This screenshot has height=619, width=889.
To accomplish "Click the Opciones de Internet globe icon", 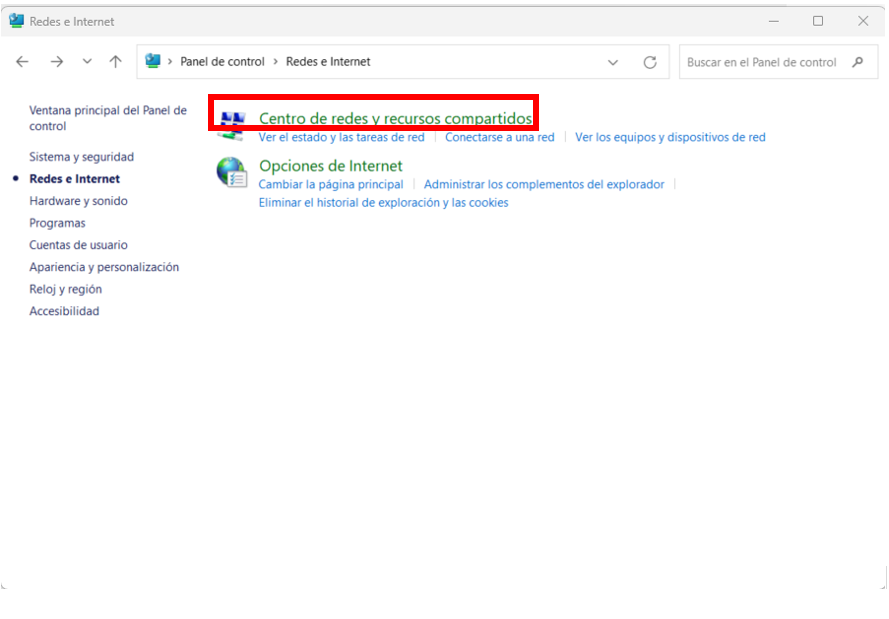I will click(231, 172).
